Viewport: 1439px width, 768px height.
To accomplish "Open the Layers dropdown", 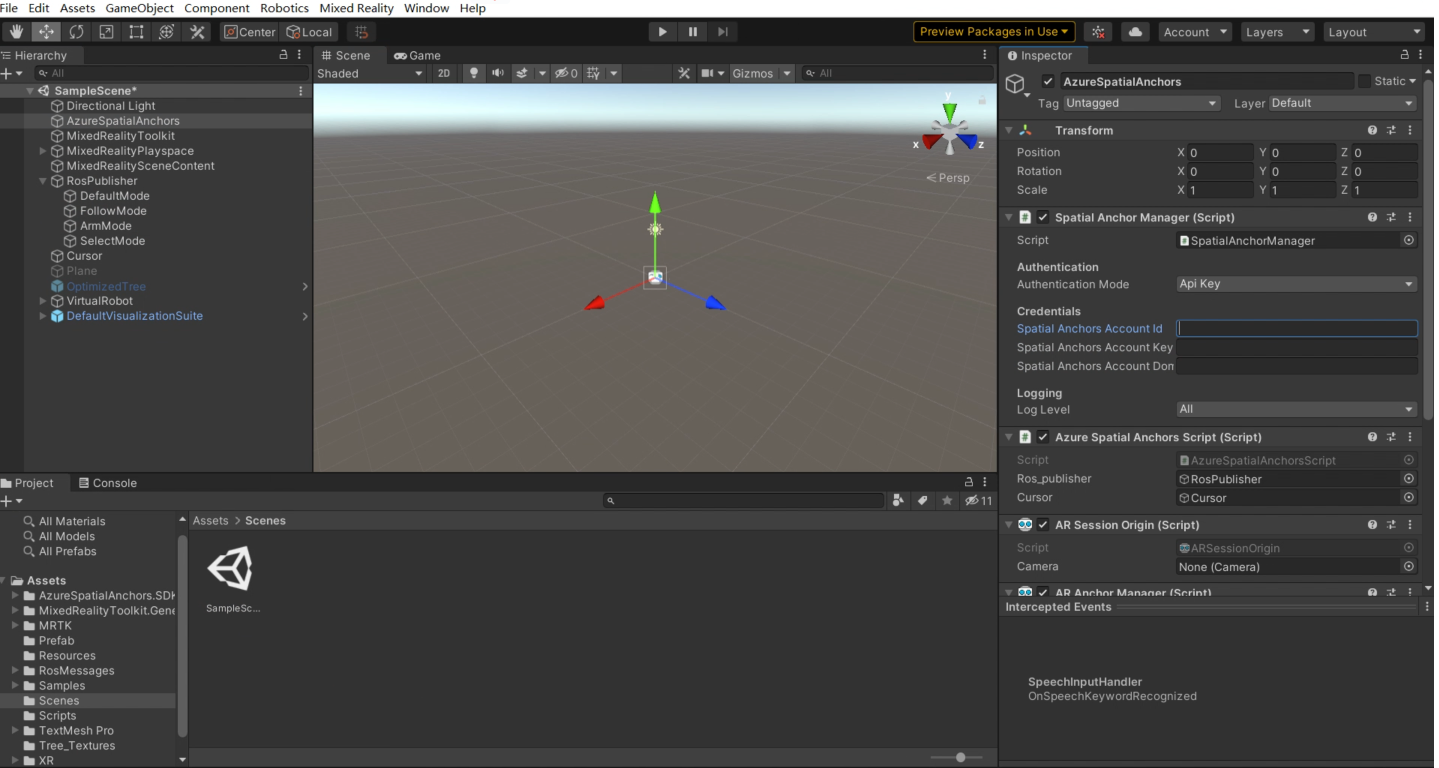I will tap(1277, 32).
